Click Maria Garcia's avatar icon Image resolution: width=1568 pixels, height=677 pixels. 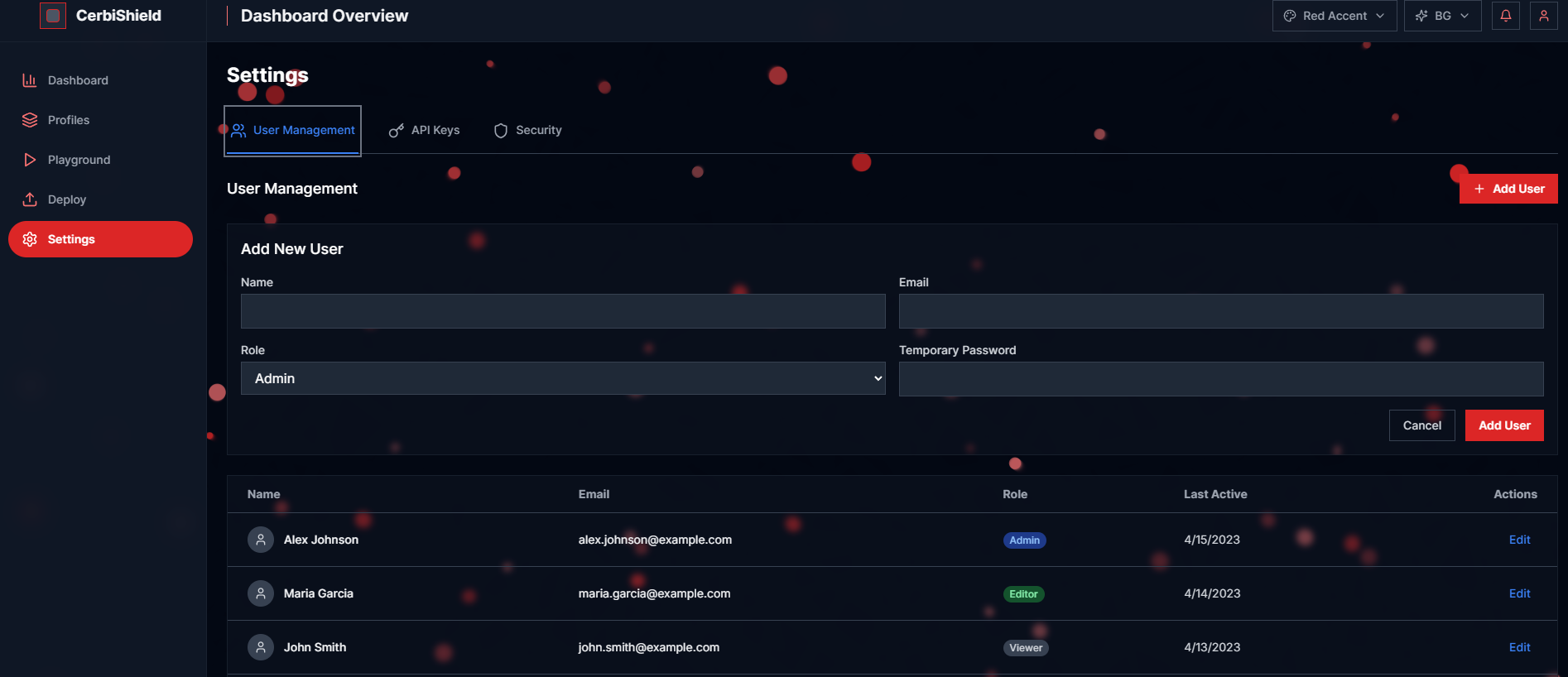point(261,593)
